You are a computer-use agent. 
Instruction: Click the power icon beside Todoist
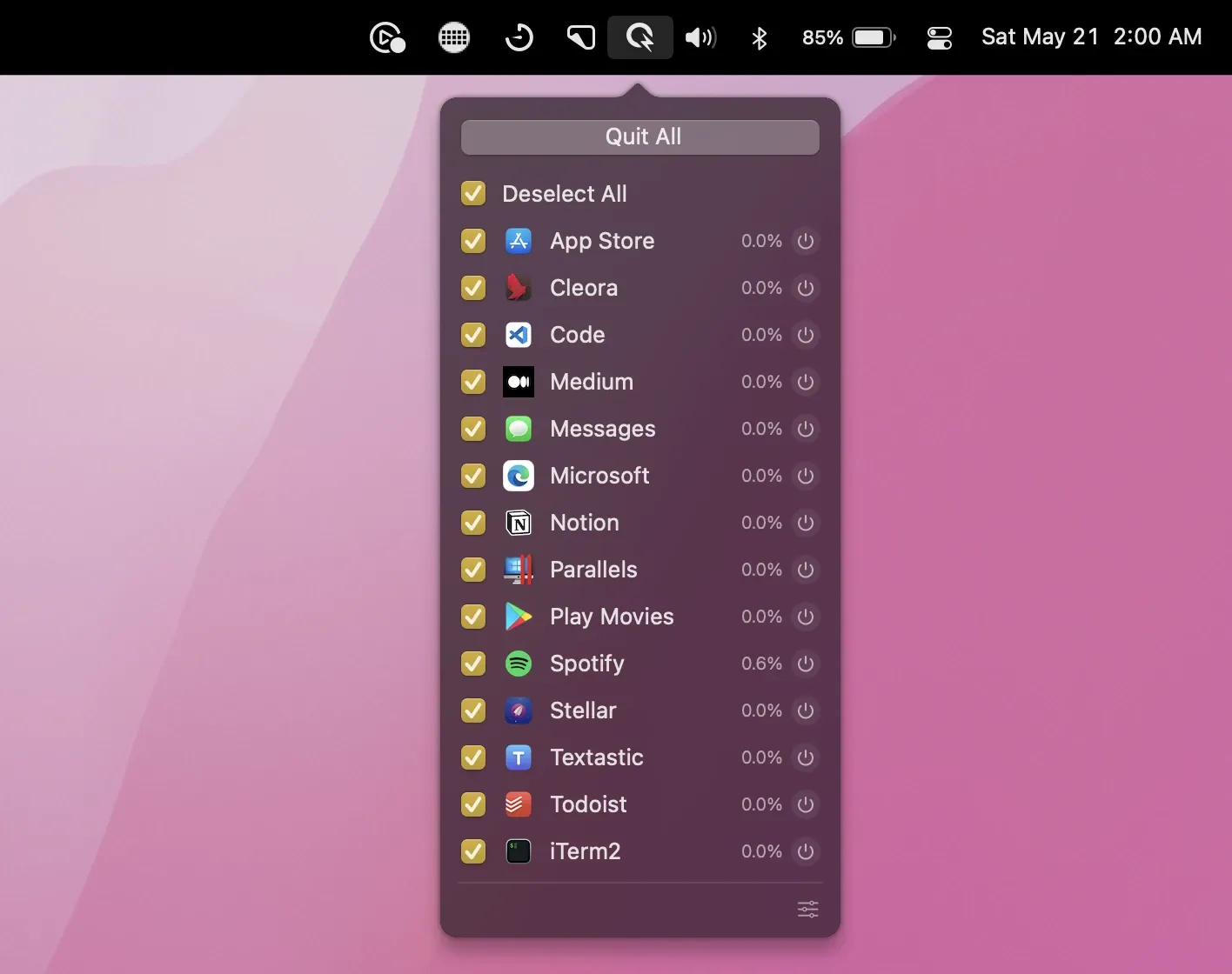pyautogui.click(x=806, y=804)
